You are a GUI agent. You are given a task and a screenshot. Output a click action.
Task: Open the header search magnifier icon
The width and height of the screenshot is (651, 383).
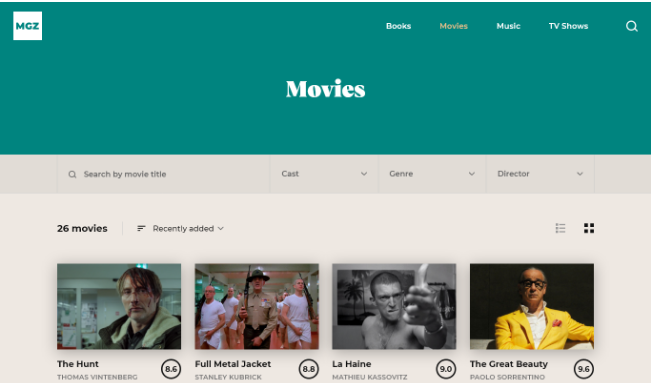(x=631, y=26)
